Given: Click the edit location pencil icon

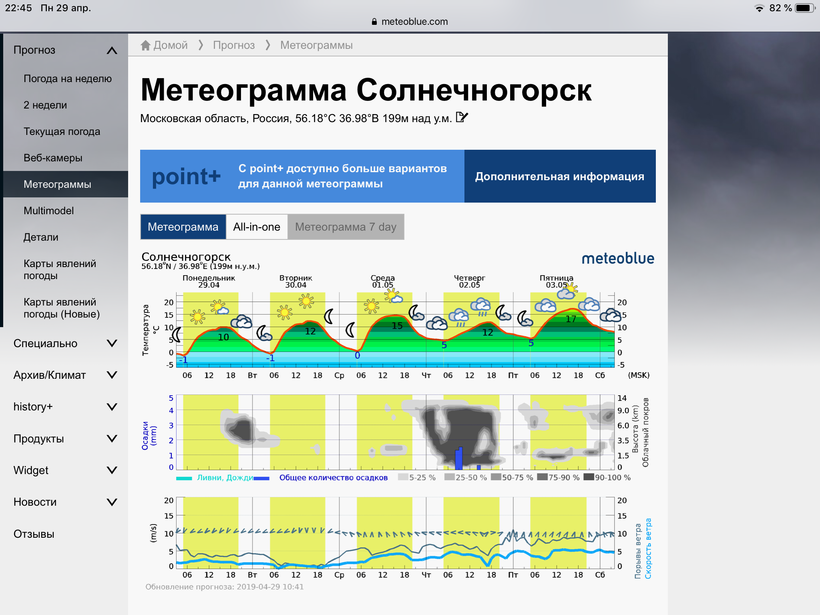Looking at the screenshot, I should pos(461,118).
